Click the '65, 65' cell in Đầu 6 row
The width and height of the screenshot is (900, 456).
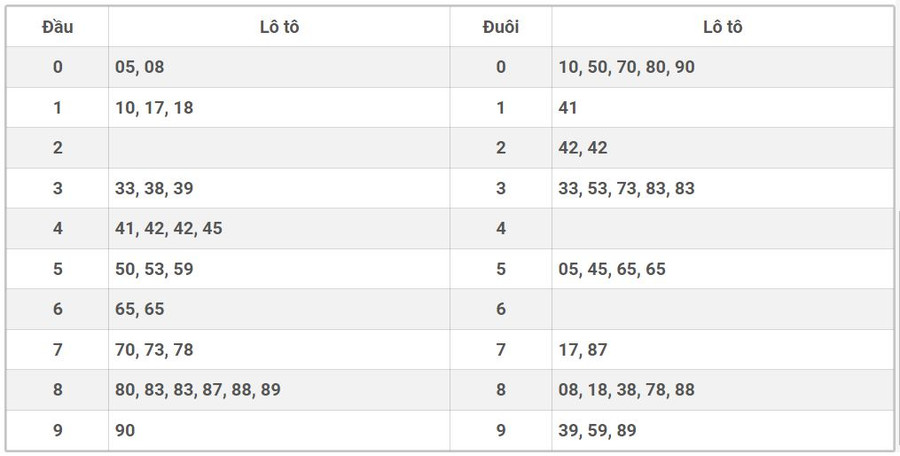click(140, 309)
